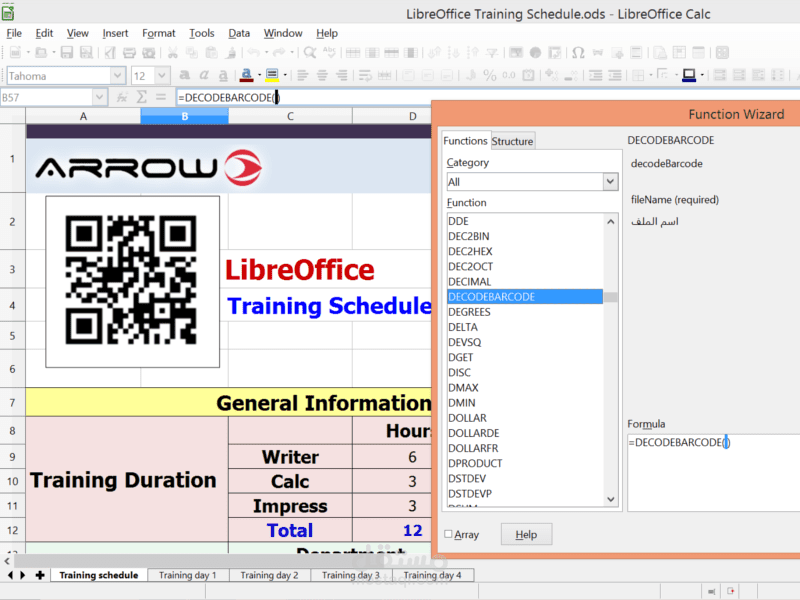This screenshot has height=600, width=800.
Task: Apply percent number format
Action: point(489,74)
